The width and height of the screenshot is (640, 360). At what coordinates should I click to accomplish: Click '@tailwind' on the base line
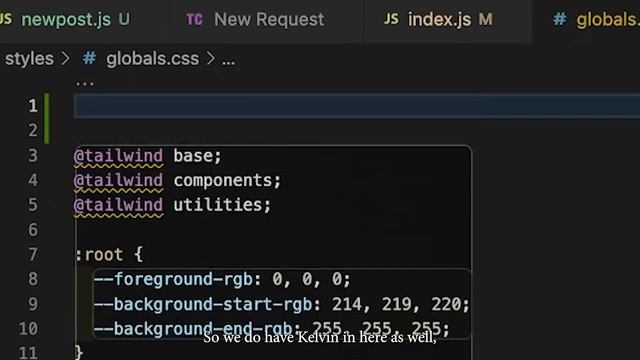click(x=118, y=156)
